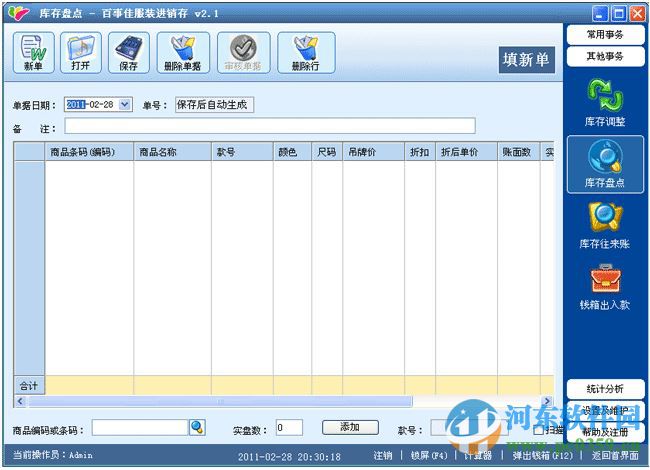Click the application logo in the title bar
This screenshot has height=470, width=650.
coord(19,13)
